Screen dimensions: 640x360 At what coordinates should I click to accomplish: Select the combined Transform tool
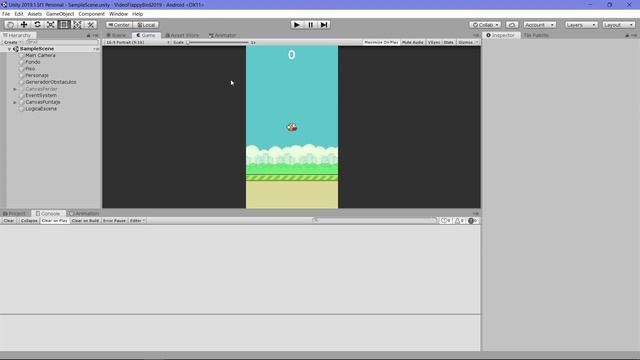click(x=77, y=25)
